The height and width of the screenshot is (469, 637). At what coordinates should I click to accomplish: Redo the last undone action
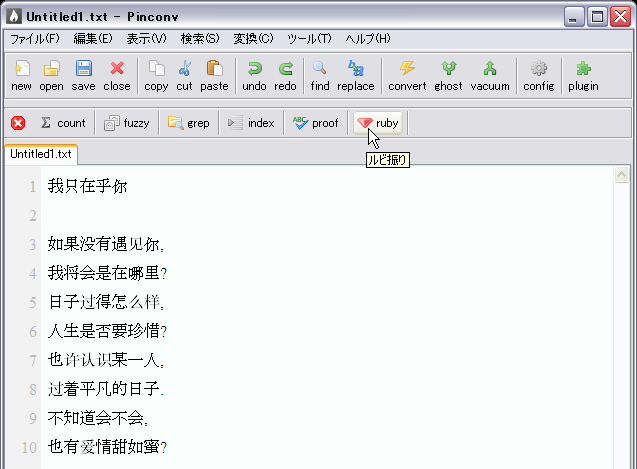(285, 76)
